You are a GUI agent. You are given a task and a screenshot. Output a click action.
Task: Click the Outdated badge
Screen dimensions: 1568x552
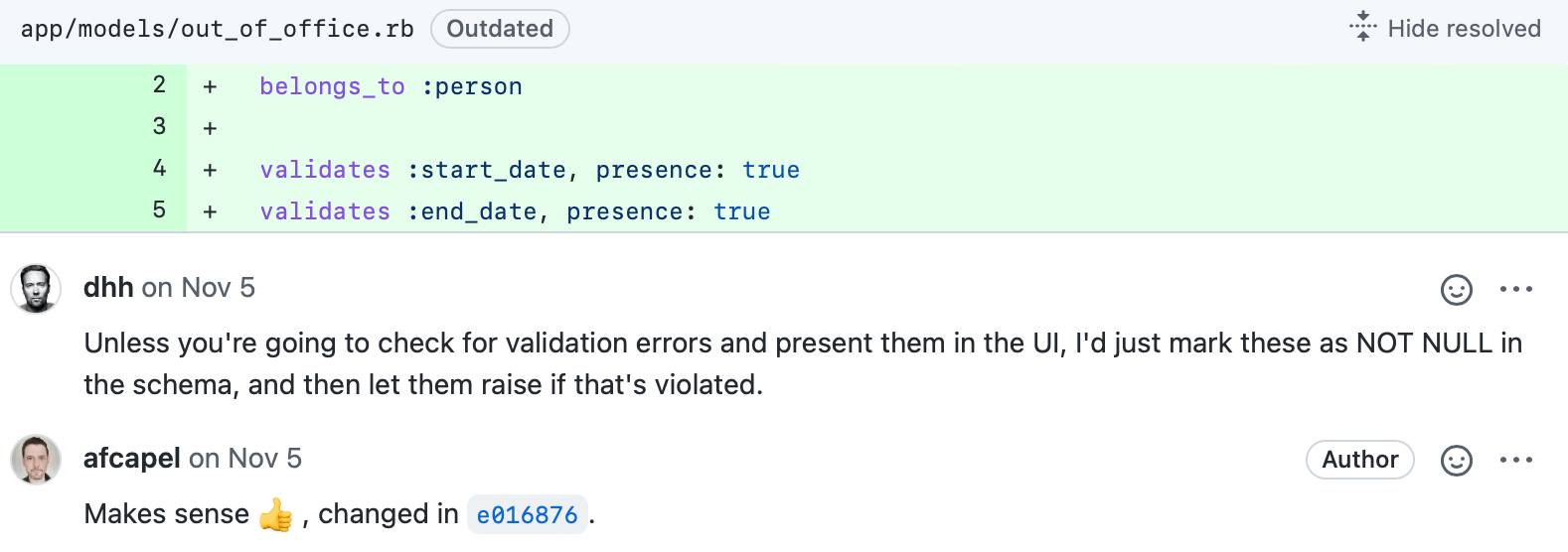click(500, 29)
